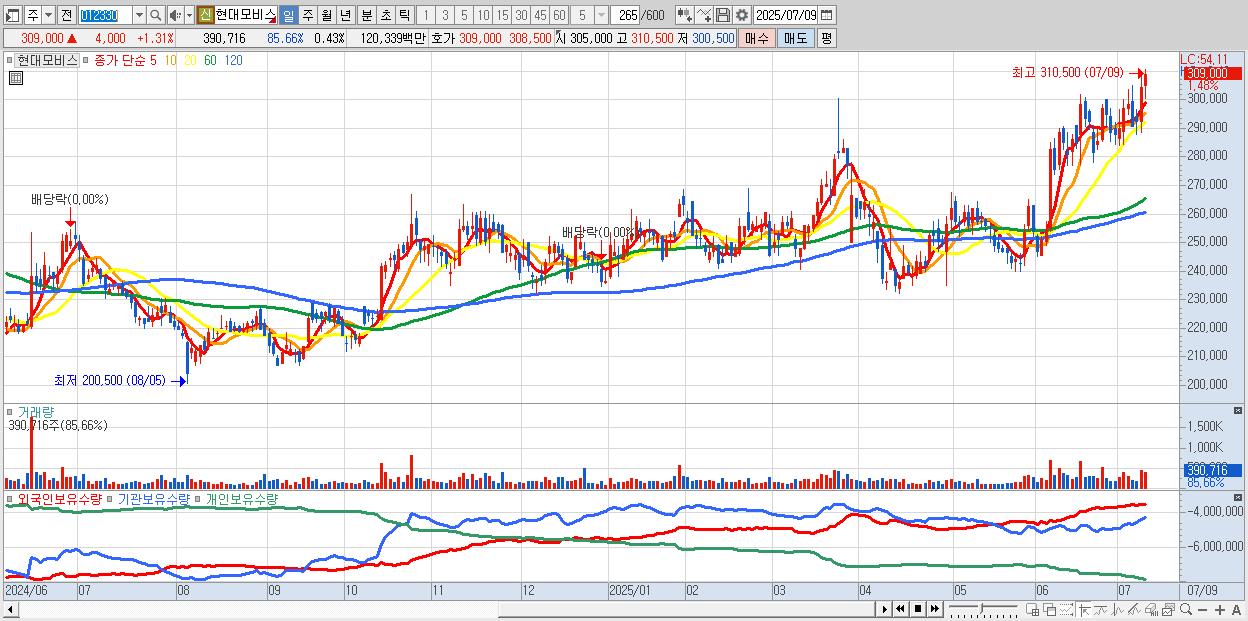This screenshot has width=1248, height=621.
Task: Select the 5-day moving average legend
Action: click(153, 60)
